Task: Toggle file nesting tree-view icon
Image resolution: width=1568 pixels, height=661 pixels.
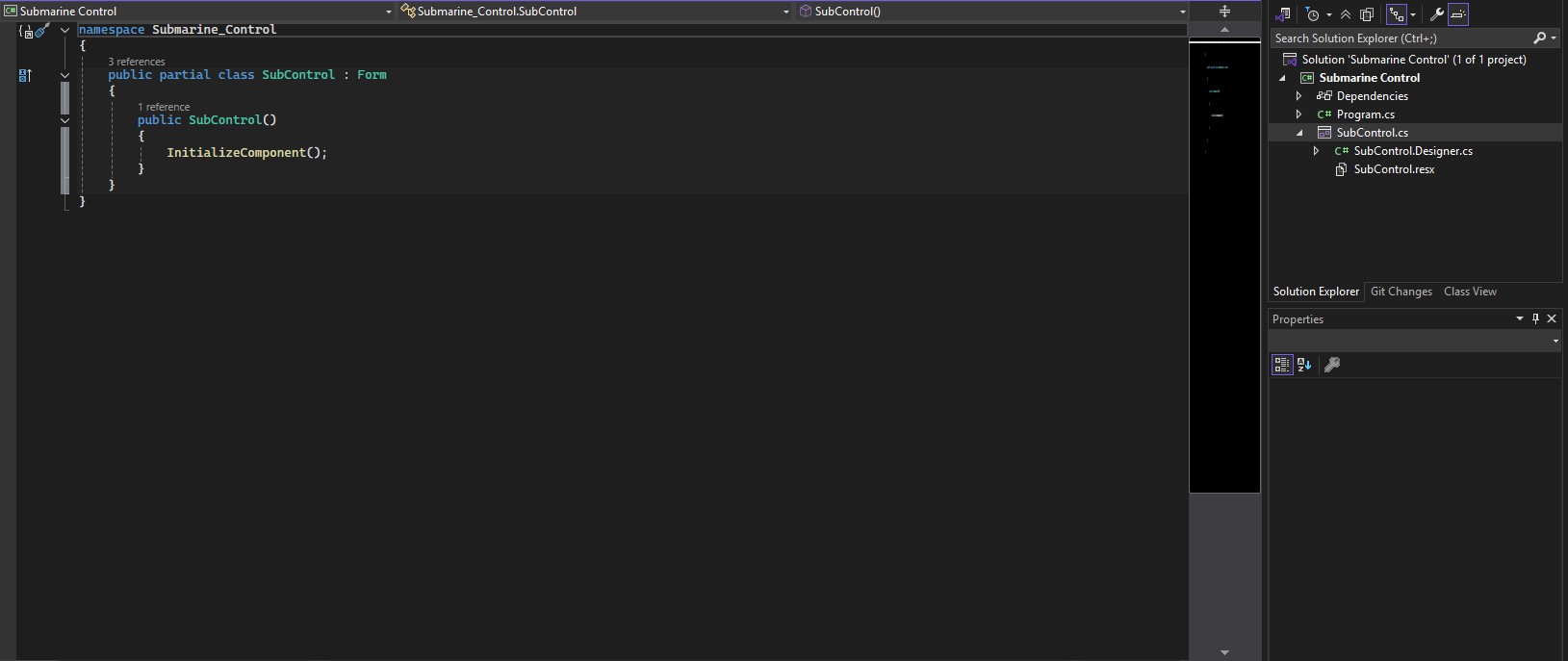Action: point(1397,14)
